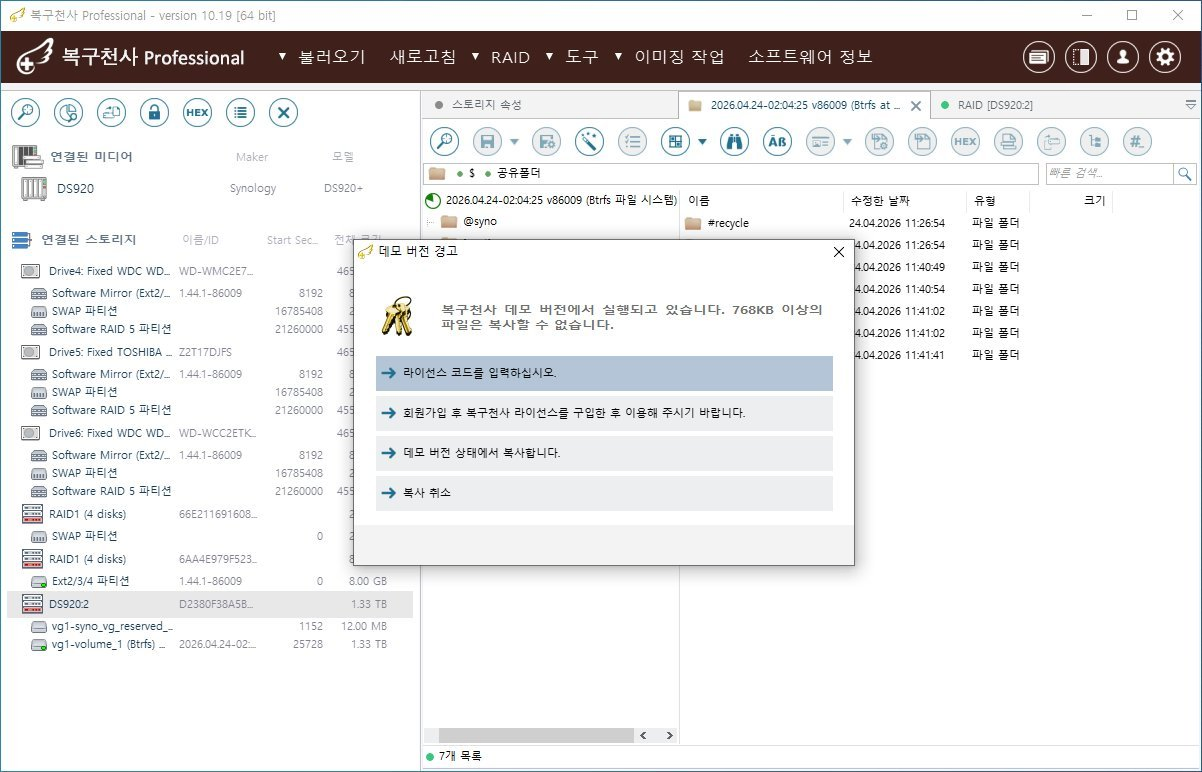Screen dimensions: 1202x772
Task: Select the #recycle folder in file list
Action: (718, 223)
